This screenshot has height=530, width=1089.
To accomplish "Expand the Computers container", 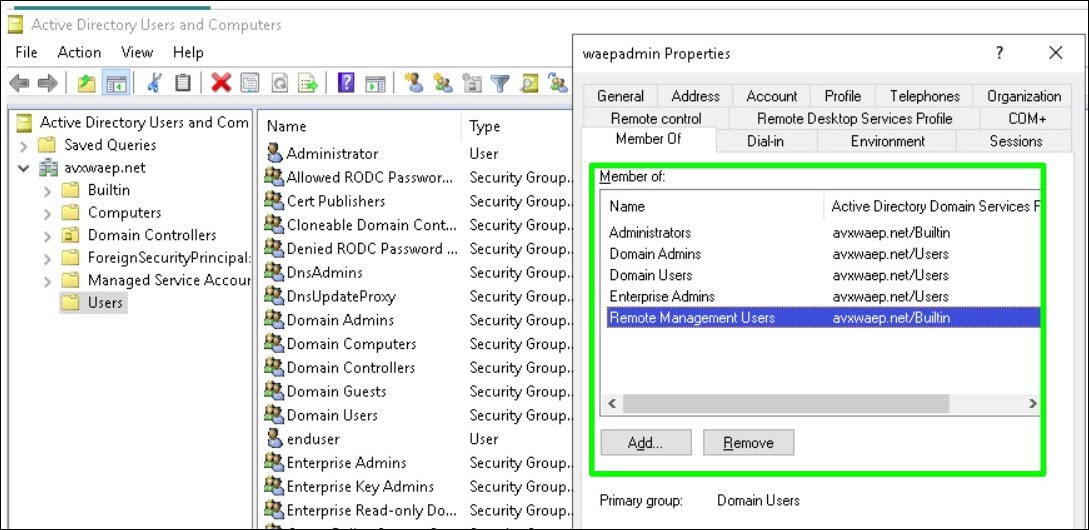I will (x=47, y=213).
